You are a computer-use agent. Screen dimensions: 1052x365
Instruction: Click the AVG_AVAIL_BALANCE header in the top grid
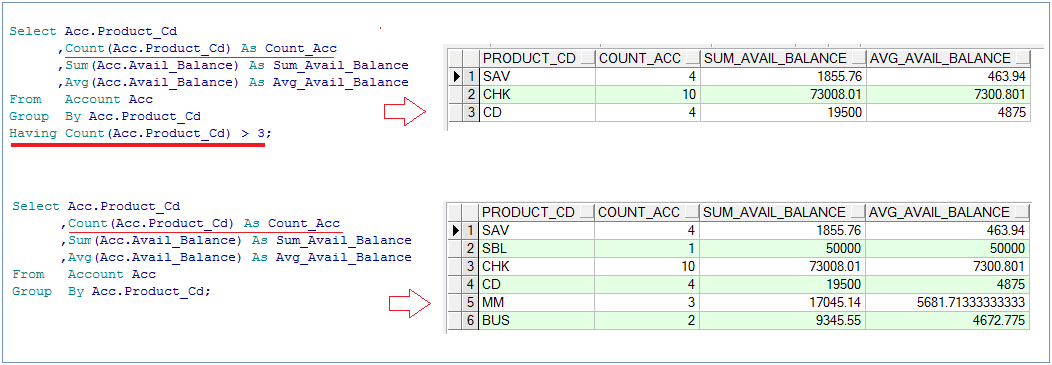click(940, 58)
